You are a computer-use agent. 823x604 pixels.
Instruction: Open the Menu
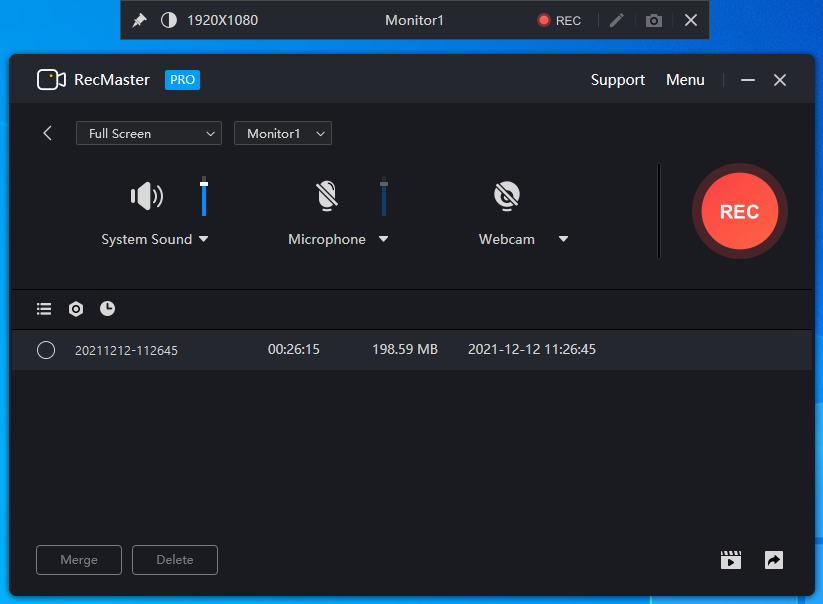click(685, 80)
